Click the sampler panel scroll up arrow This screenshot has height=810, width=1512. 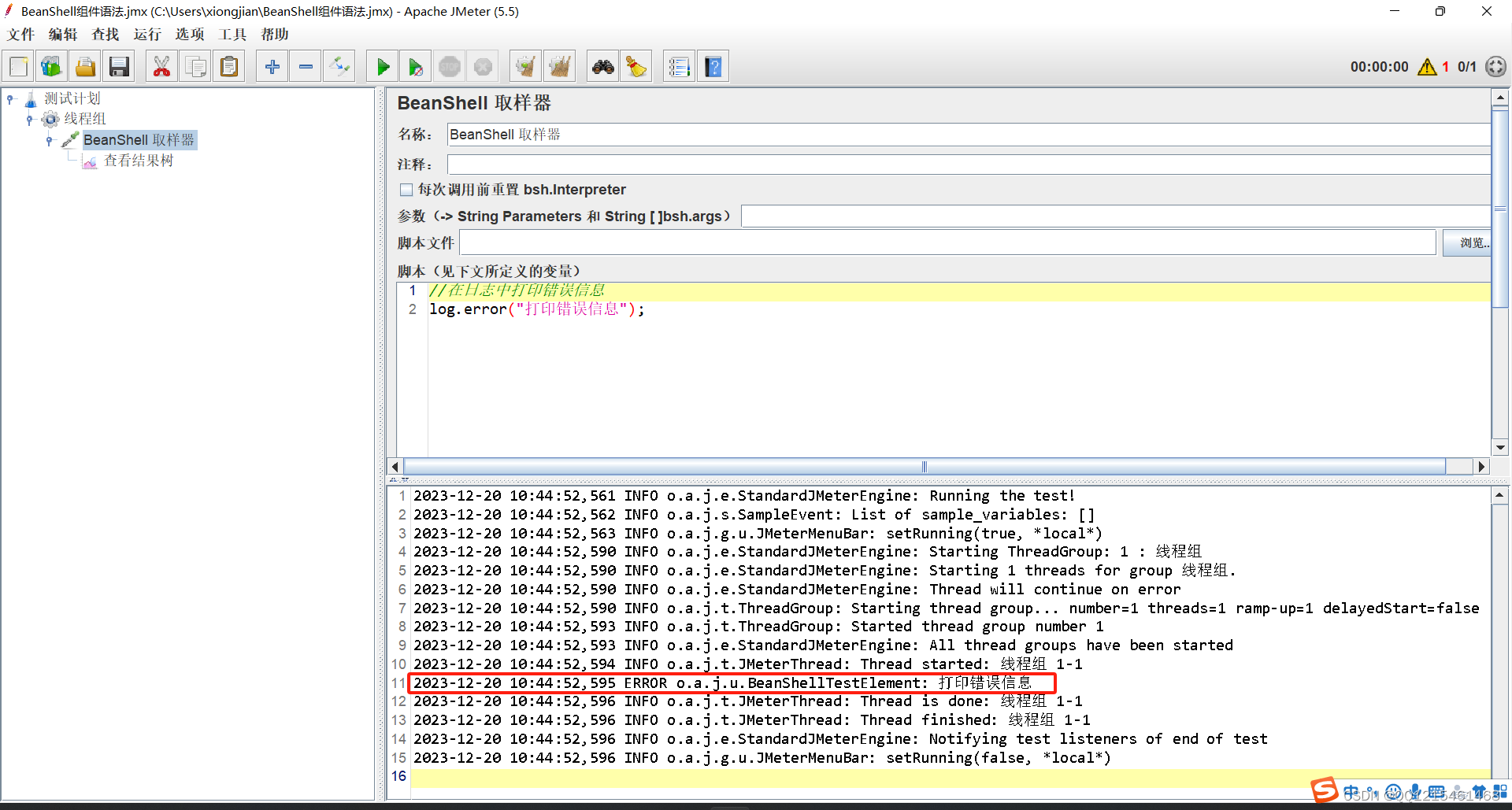tap(1500, 98)
